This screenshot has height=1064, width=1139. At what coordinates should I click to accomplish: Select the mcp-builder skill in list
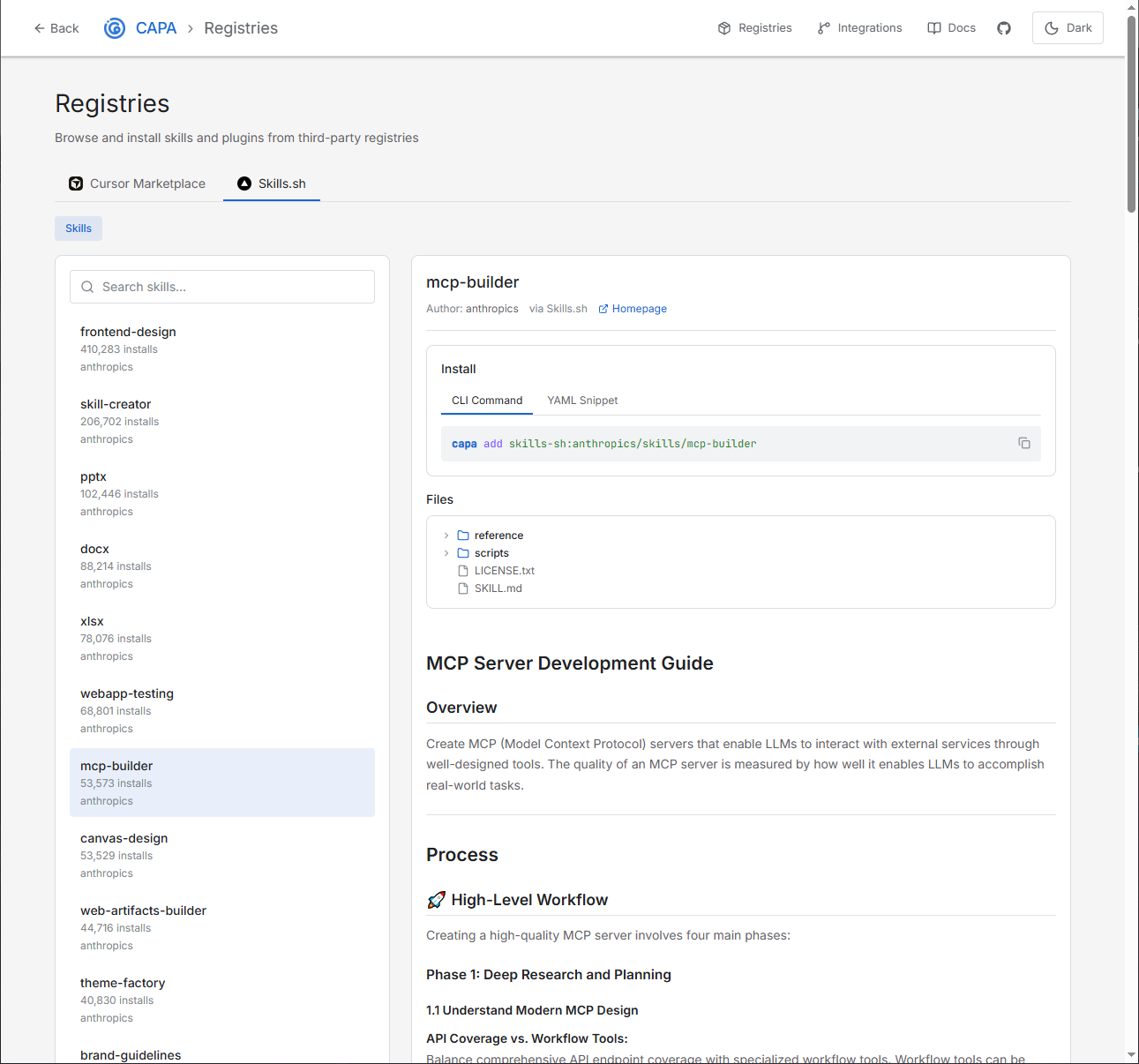point(222,783)
